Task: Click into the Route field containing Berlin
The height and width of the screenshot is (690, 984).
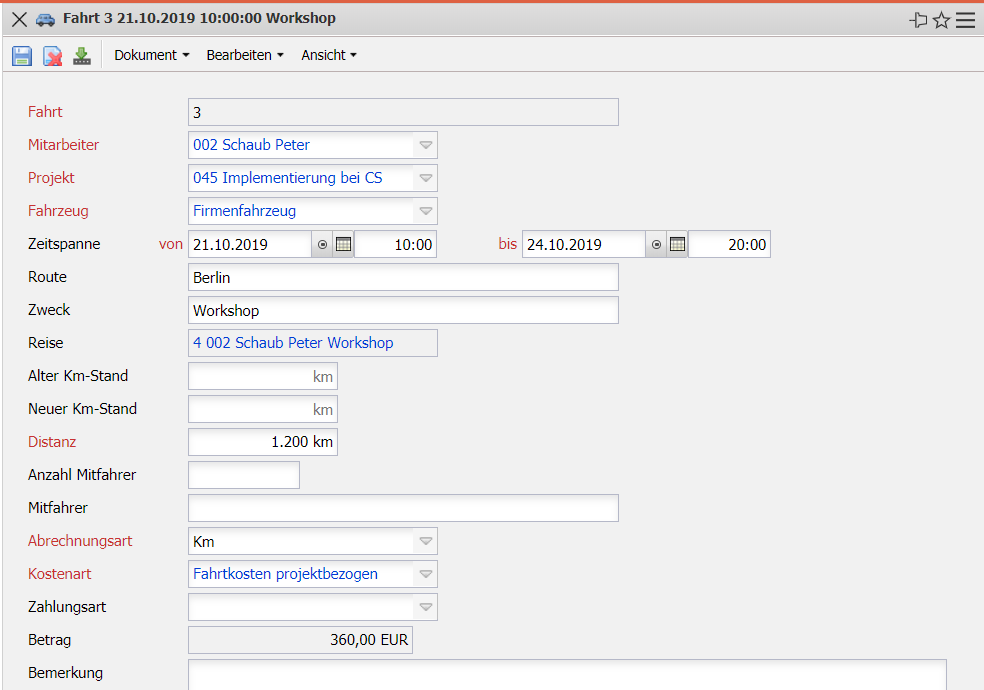Action: [x=403, y=277]
